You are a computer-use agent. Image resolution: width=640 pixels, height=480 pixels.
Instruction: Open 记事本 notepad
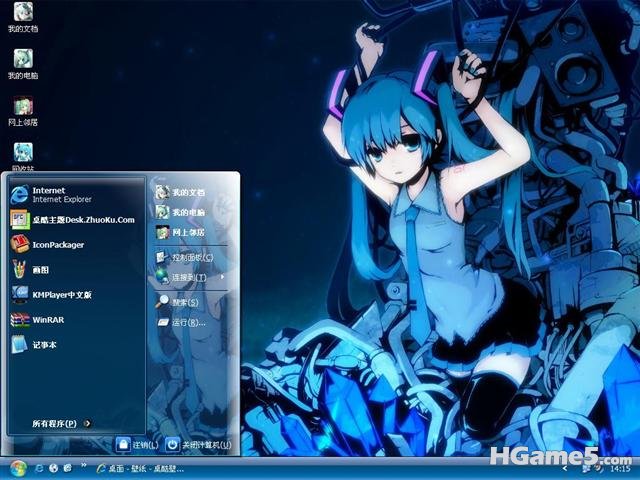[77, 344]
